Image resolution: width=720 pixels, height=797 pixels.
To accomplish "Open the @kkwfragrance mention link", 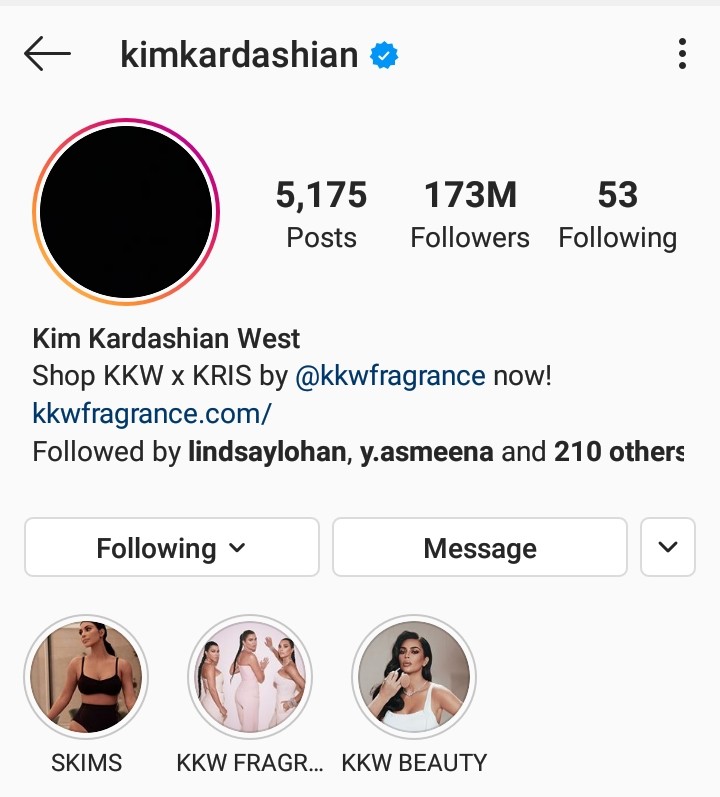I will coord(390,376).
